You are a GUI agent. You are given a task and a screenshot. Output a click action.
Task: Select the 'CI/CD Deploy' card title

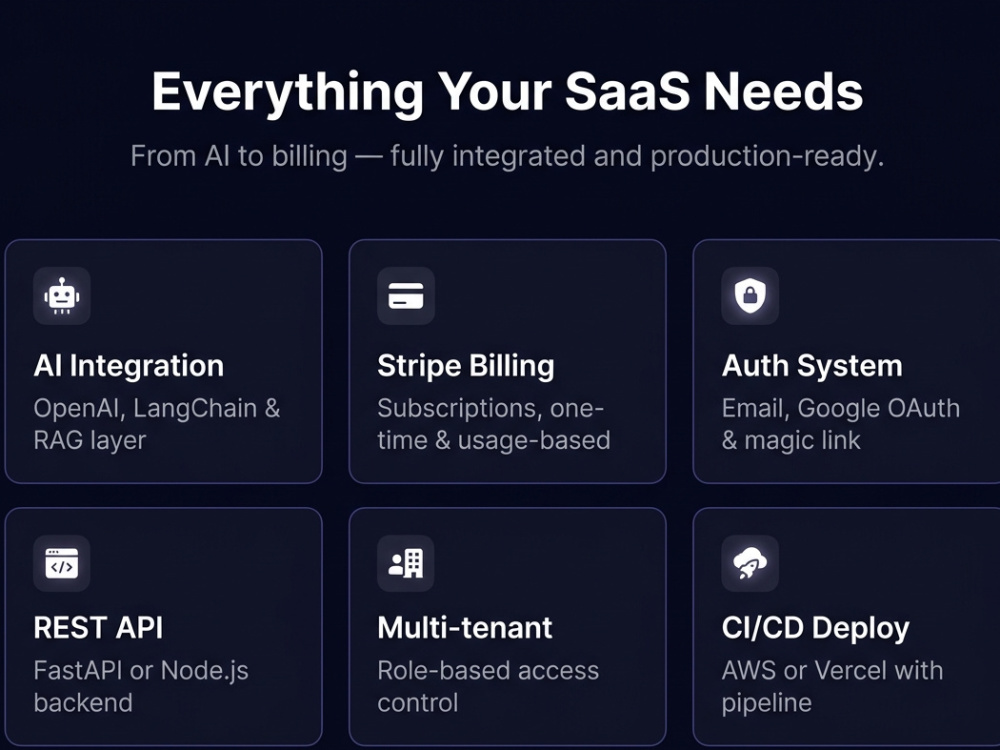click(x=815, y=628)
